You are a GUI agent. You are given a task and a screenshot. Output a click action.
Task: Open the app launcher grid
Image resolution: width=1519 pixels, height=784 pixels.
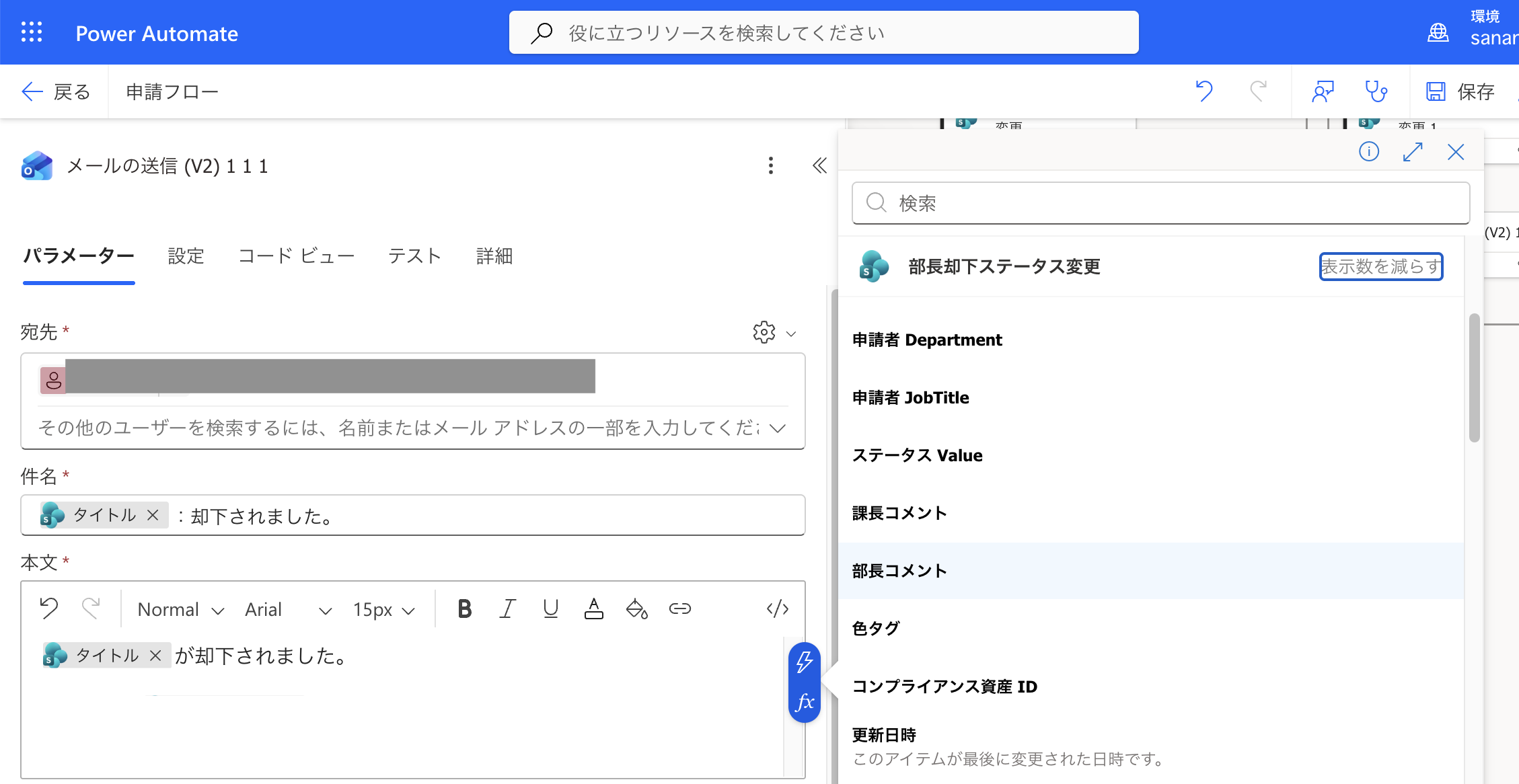[x=32, y=32]
